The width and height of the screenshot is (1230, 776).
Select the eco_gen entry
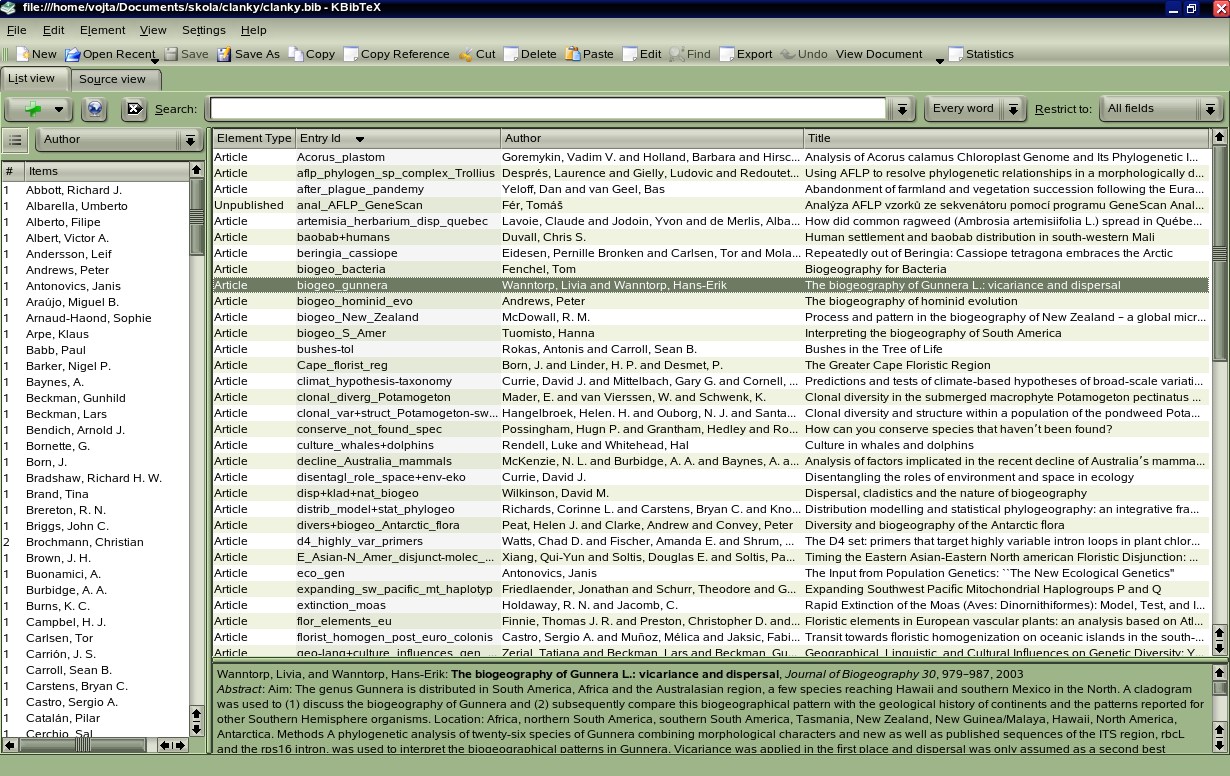coord(711,573)
